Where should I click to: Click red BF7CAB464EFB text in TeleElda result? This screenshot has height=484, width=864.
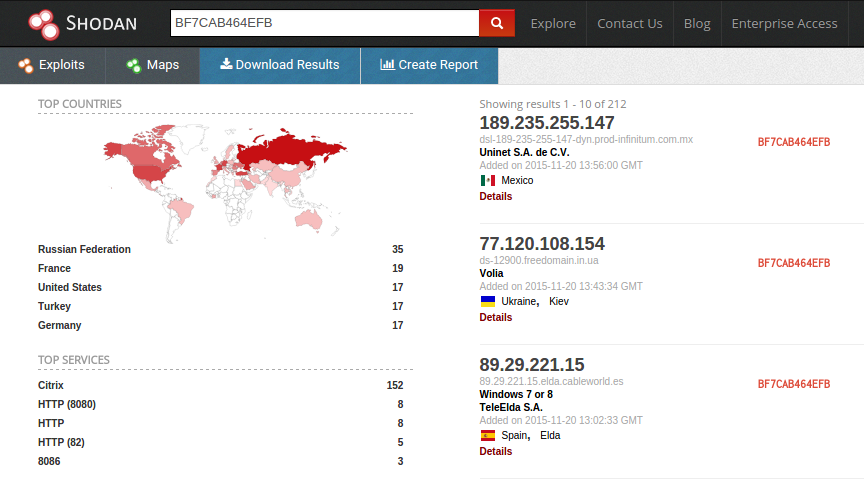(793, 384)
